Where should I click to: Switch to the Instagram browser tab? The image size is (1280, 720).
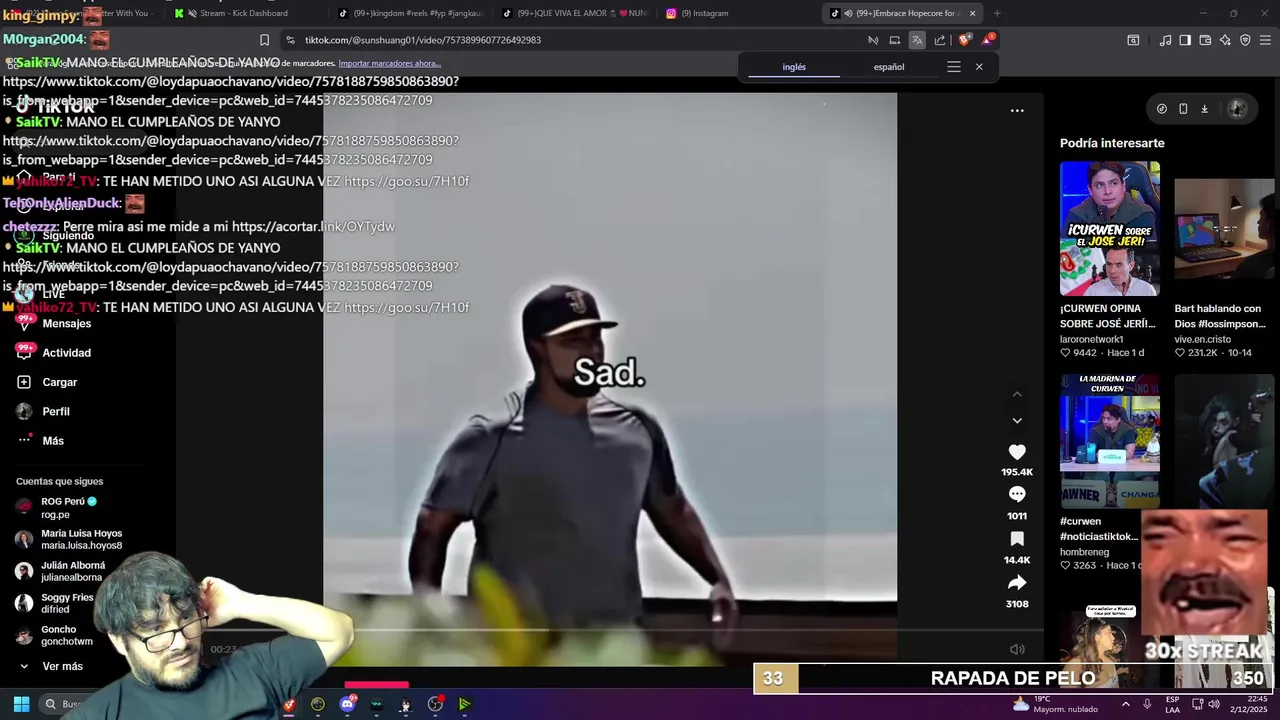735,13
